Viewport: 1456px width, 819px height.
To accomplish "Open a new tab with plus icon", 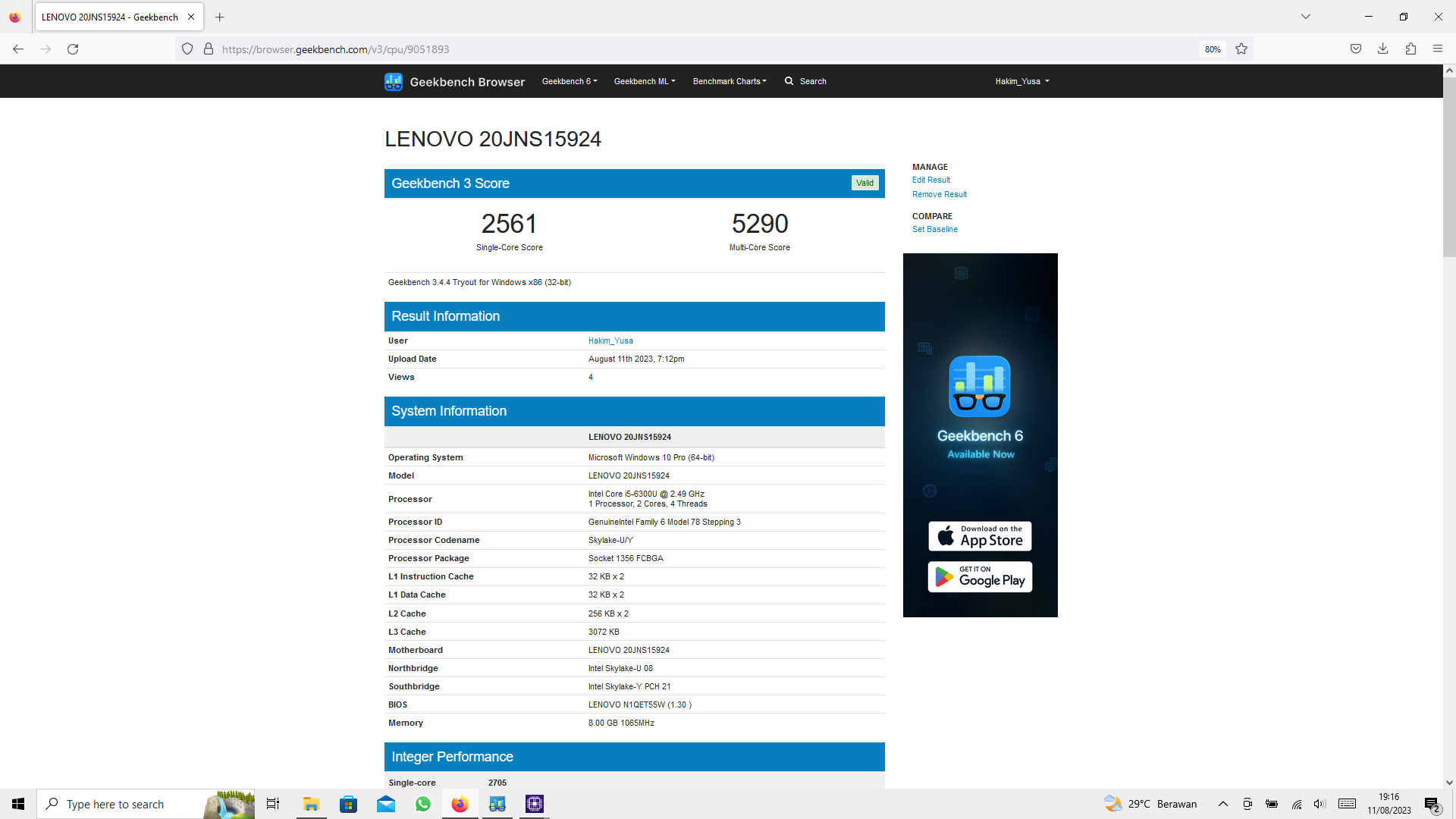I will [x=220, y=17].
